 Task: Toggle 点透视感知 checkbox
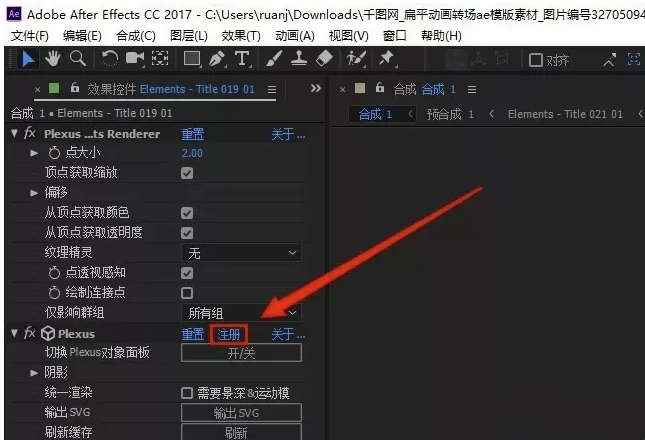click(187, 273)
